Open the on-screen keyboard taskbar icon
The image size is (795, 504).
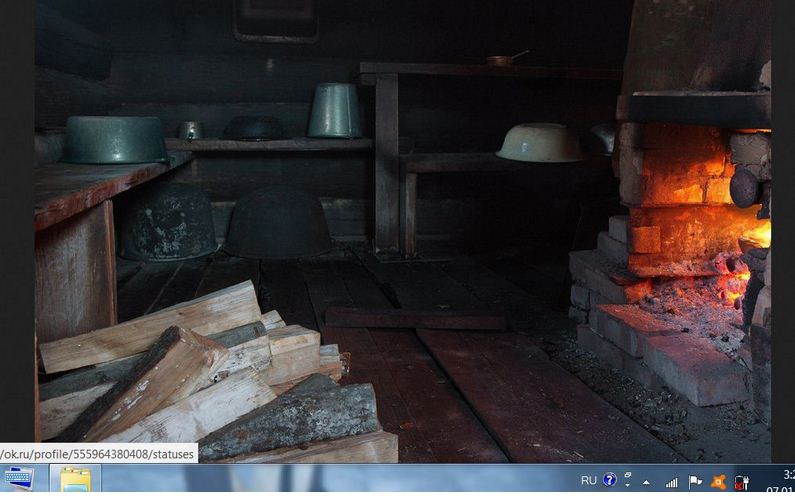coord(17,481)
